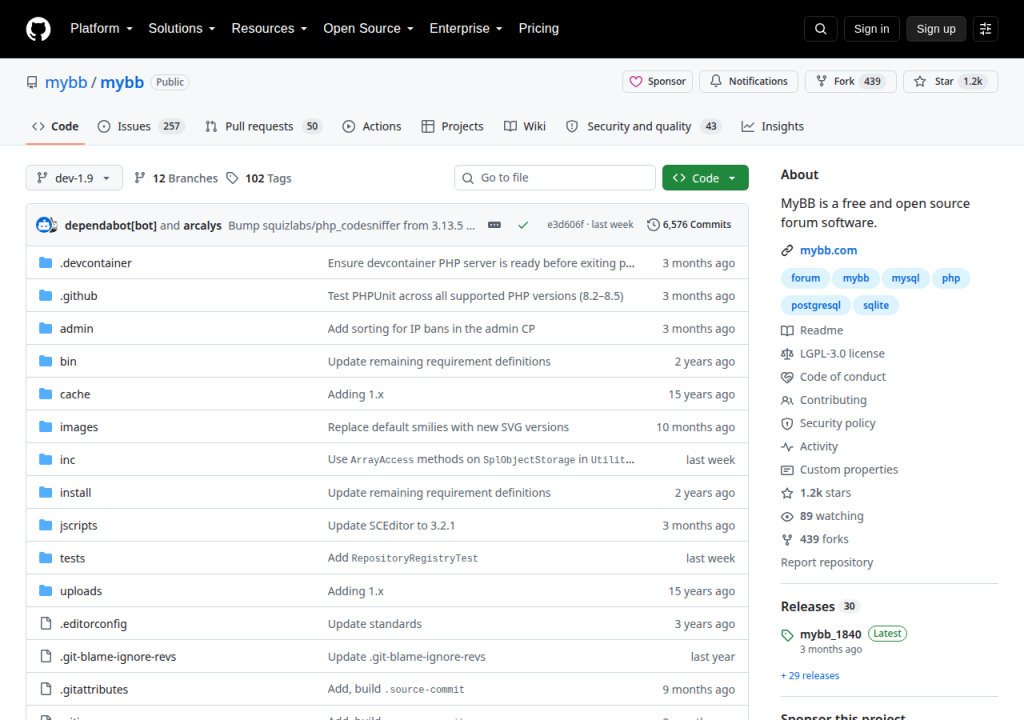Expand the Enterprise menu
This screenshot has width=1024, height=720.
coord(466,29)
